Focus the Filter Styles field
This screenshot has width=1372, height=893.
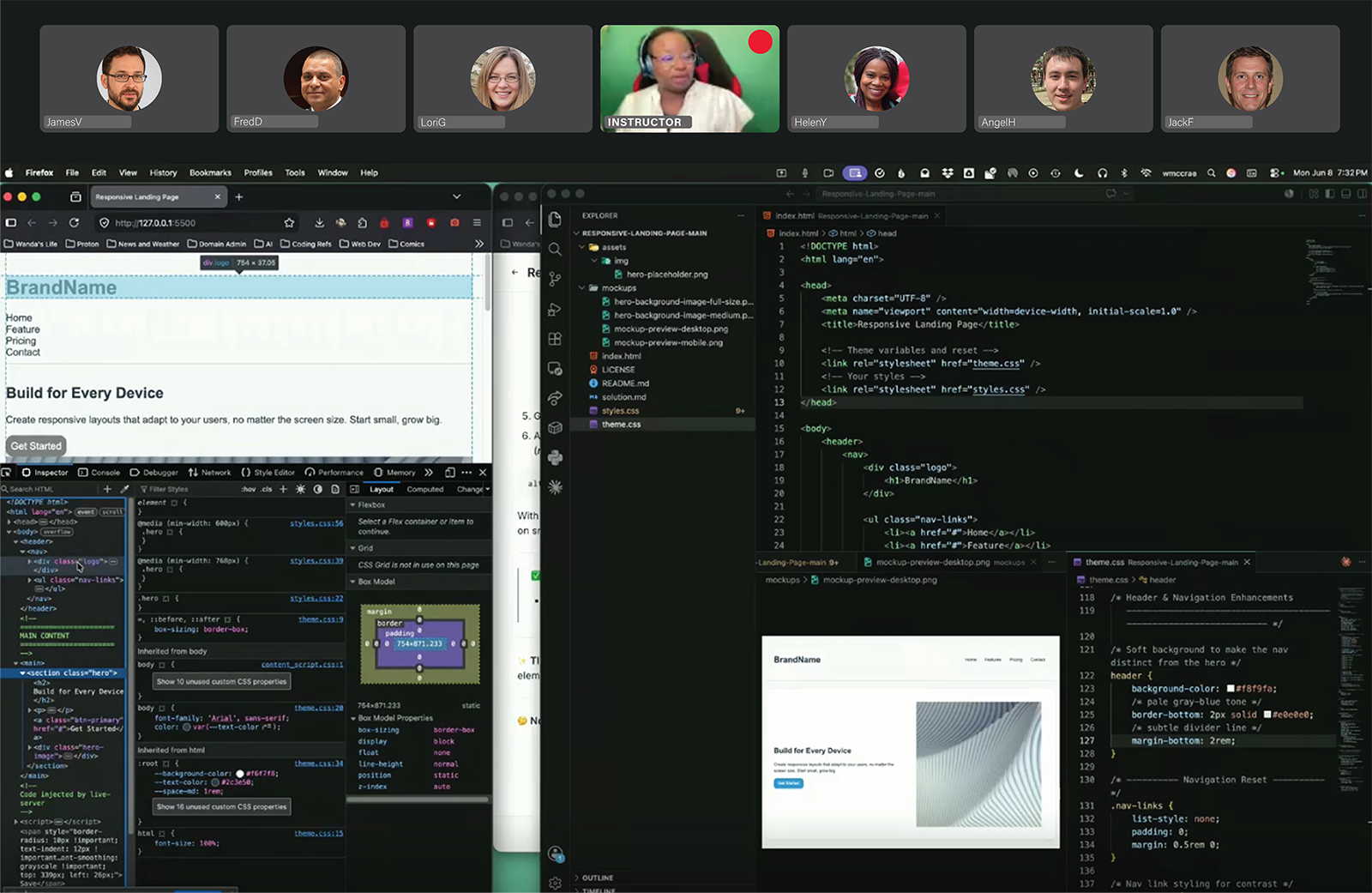pos(185,489)
